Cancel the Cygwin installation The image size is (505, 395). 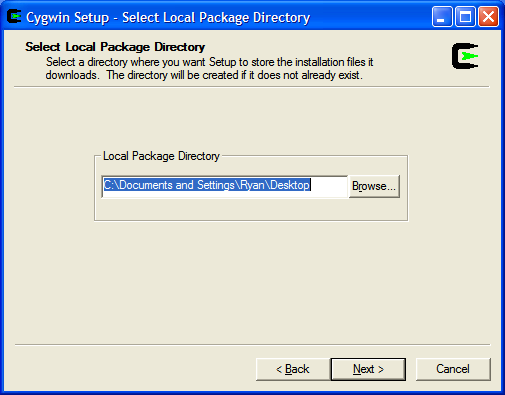click(453, 369)
